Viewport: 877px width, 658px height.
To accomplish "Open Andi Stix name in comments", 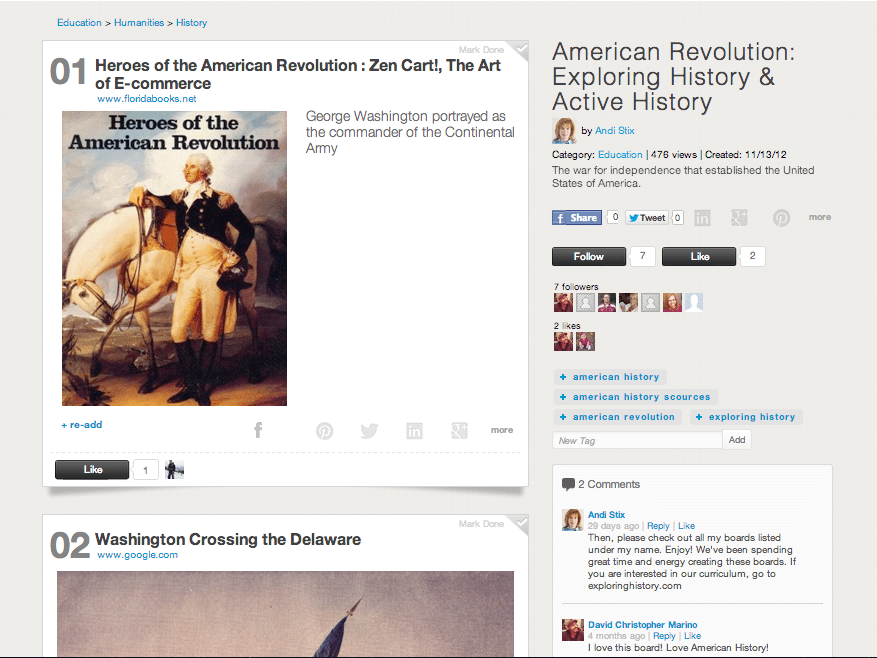I will click(606, 515).
